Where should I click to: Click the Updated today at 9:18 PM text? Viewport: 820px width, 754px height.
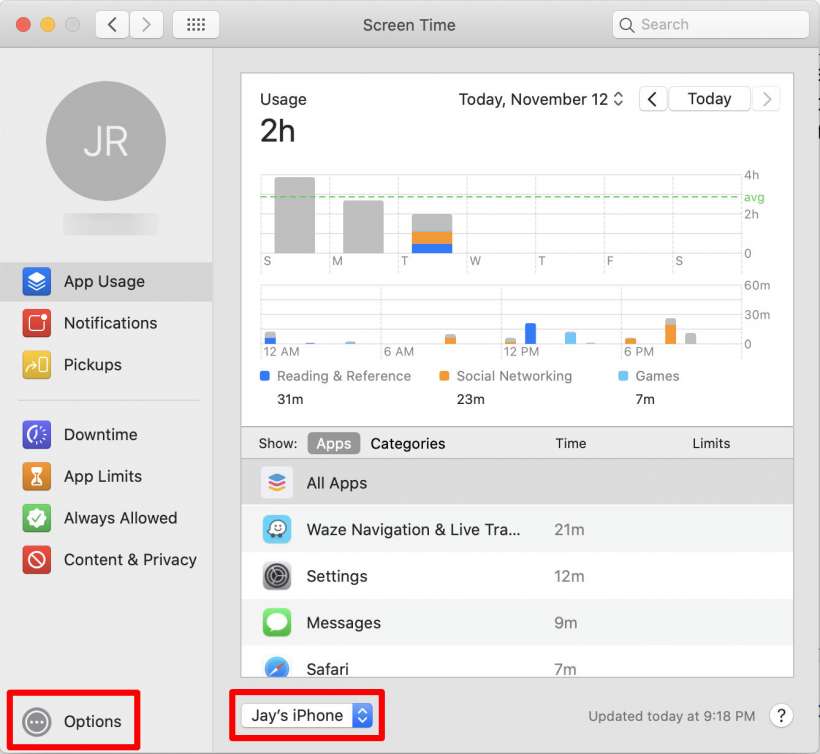coord(671,716)
